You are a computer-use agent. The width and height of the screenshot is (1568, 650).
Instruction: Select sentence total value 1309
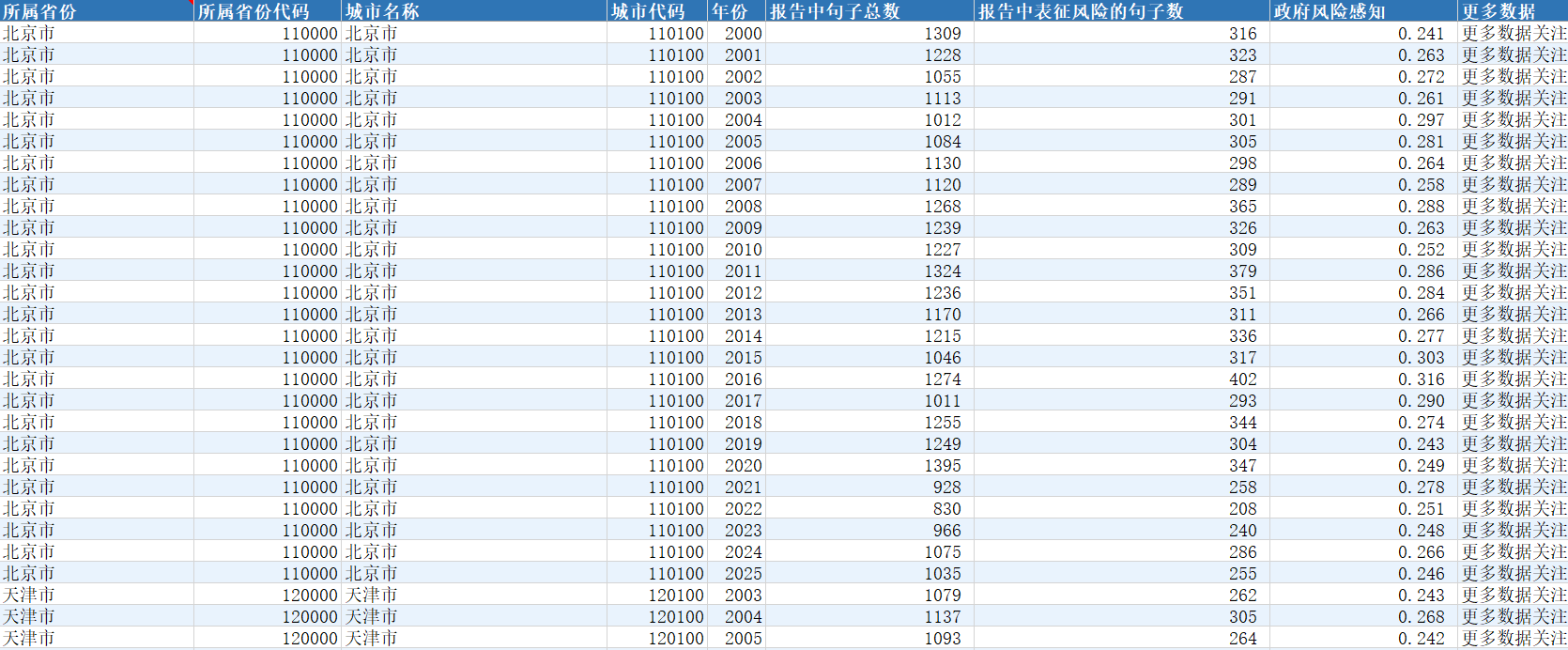point(943,33)
